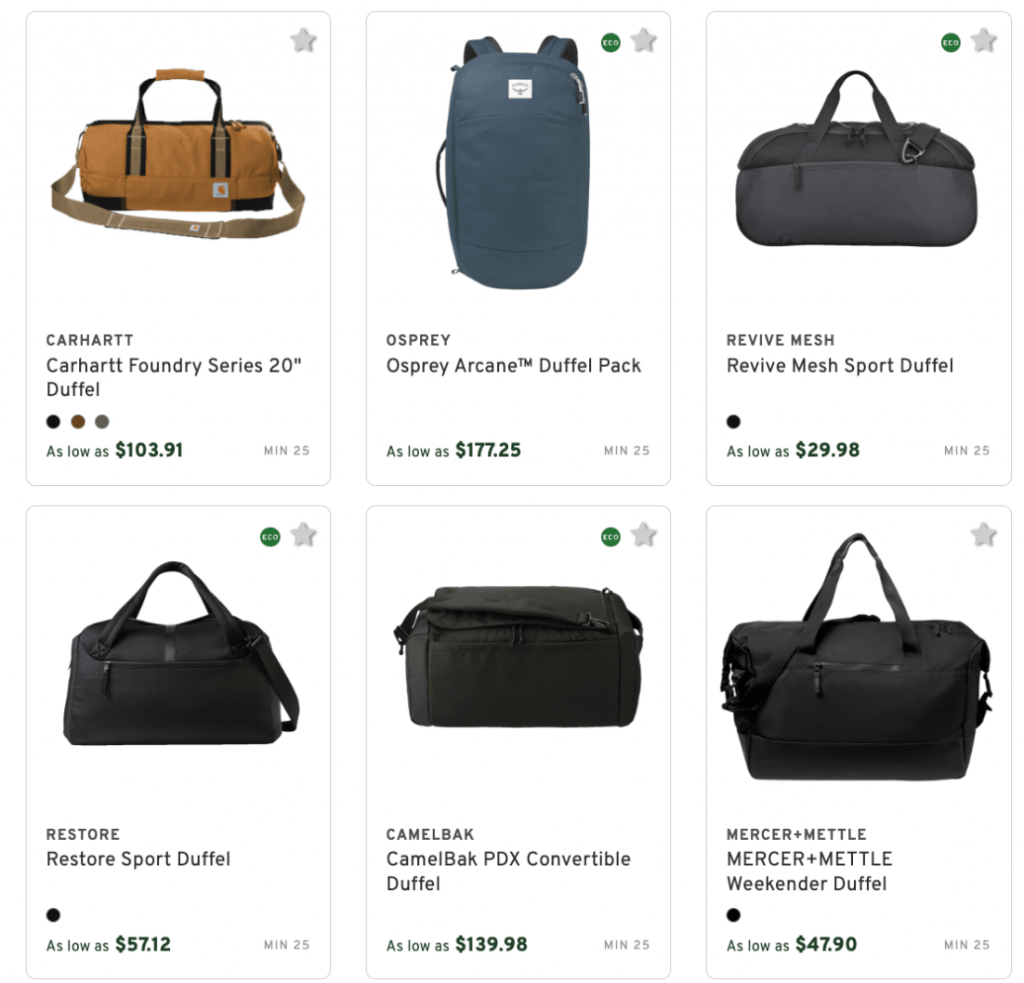
Task: Click the star on the Osprey Arcane duffel
Action: [643, 41]
